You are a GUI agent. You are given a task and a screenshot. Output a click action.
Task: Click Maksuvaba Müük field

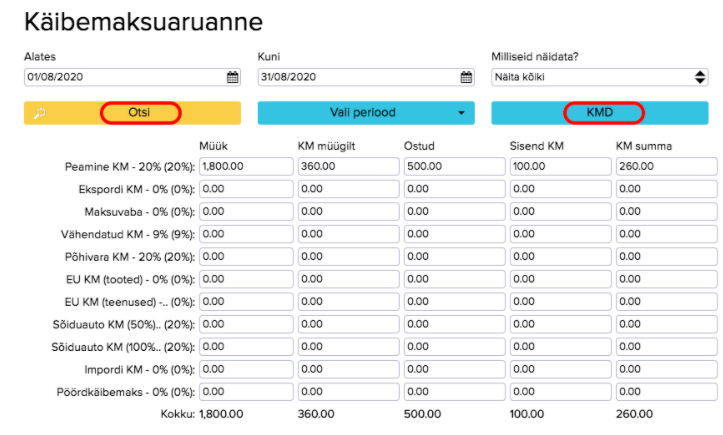pos(246,212)
